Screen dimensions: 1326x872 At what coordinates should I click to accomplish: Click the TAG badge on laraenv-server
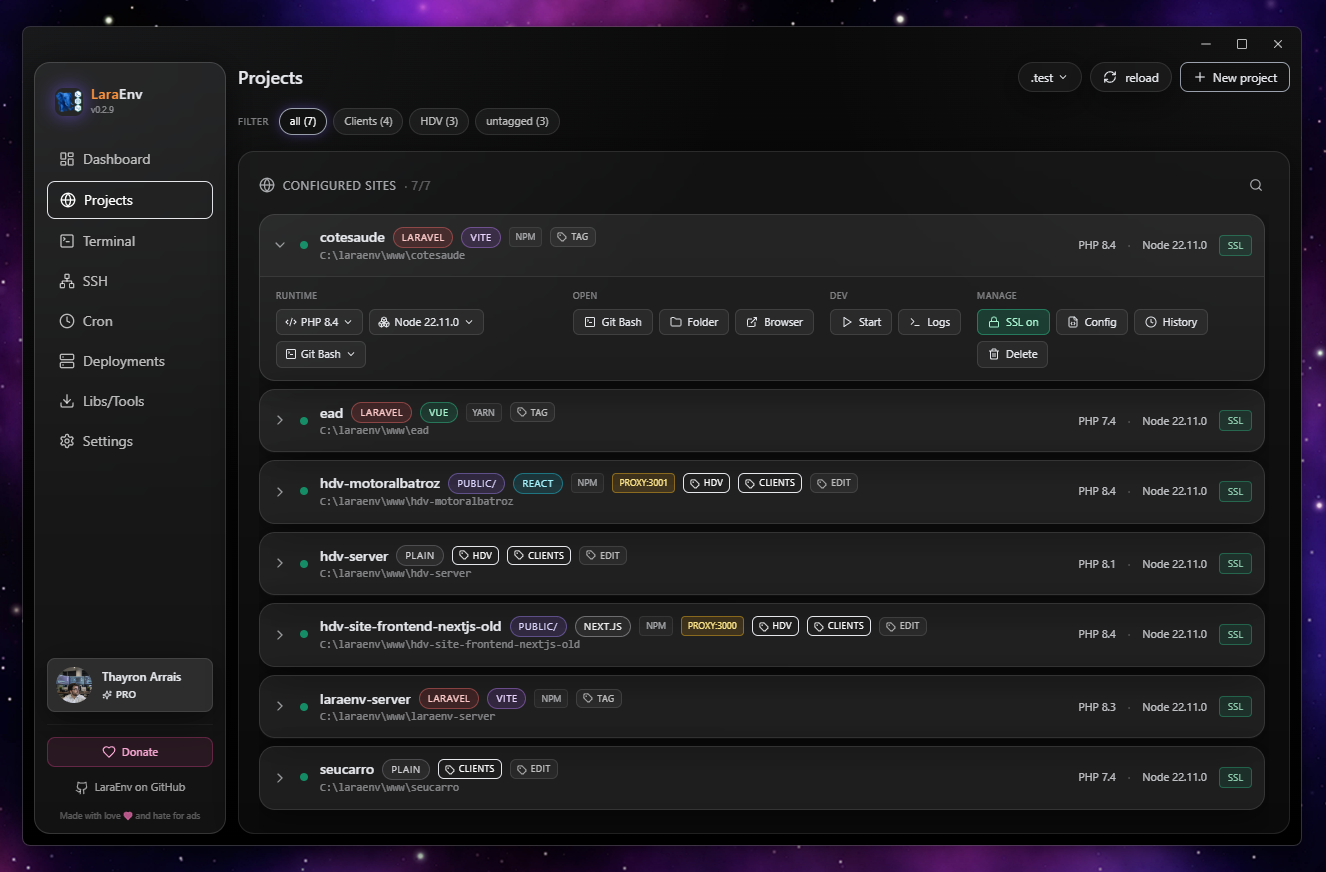point(599,698)
